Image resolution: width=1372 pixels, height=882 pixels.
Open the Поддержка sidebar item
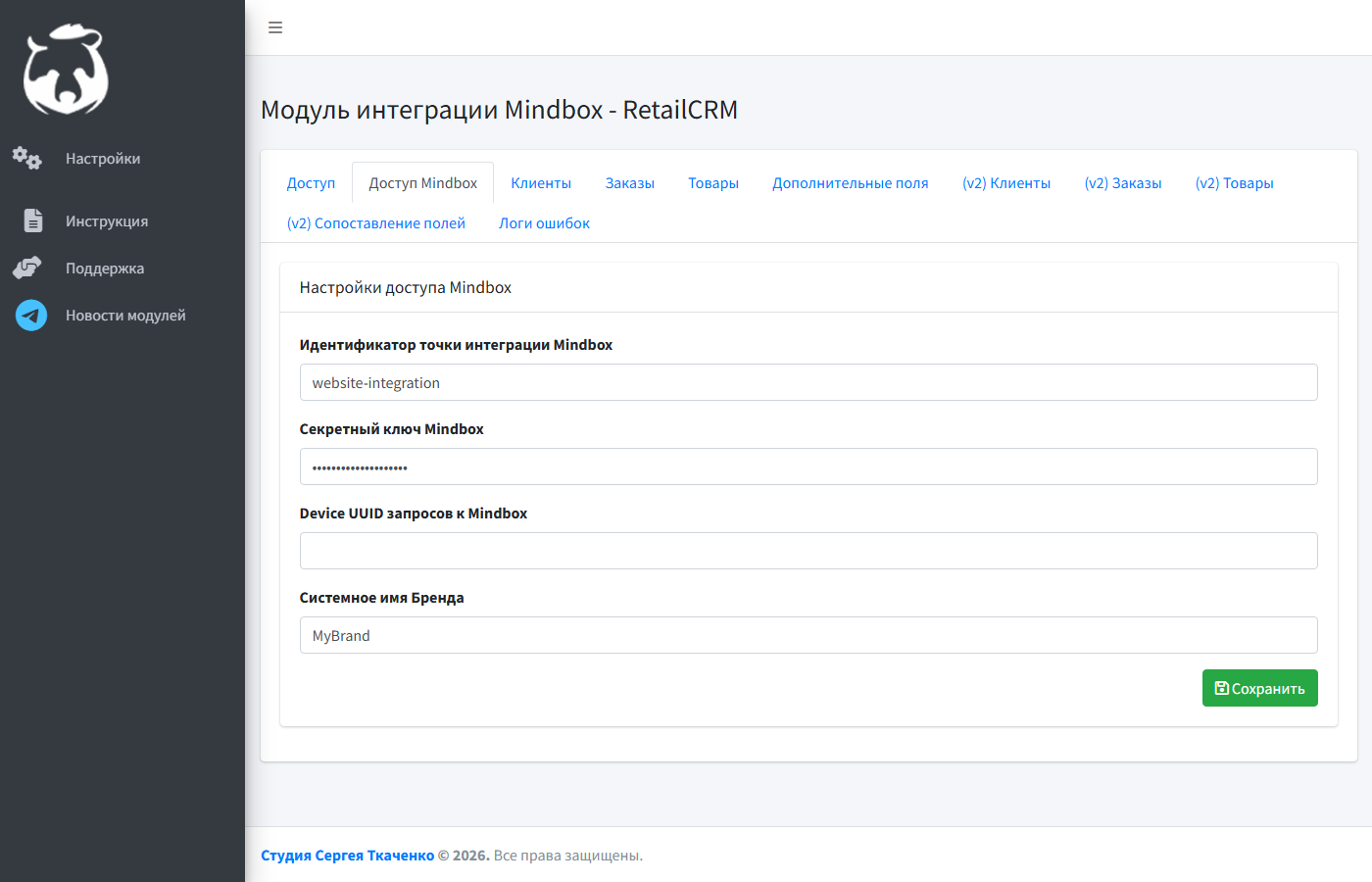pyautogui.click(x=122, y=269)
